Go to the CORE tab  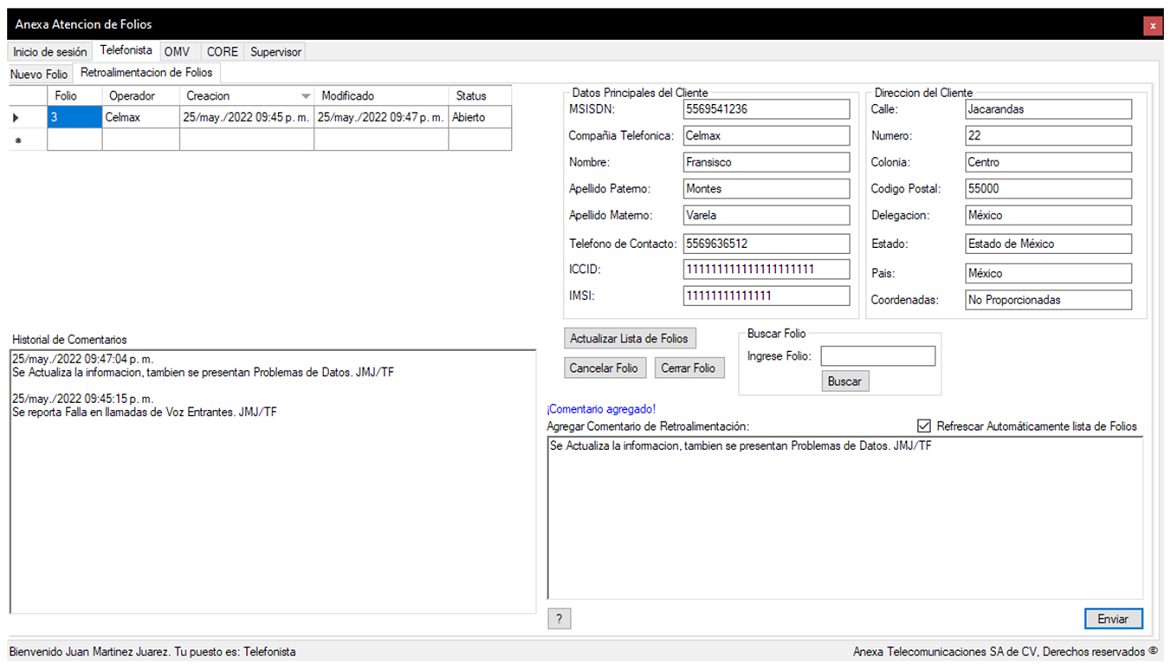[x=222, y=52]
